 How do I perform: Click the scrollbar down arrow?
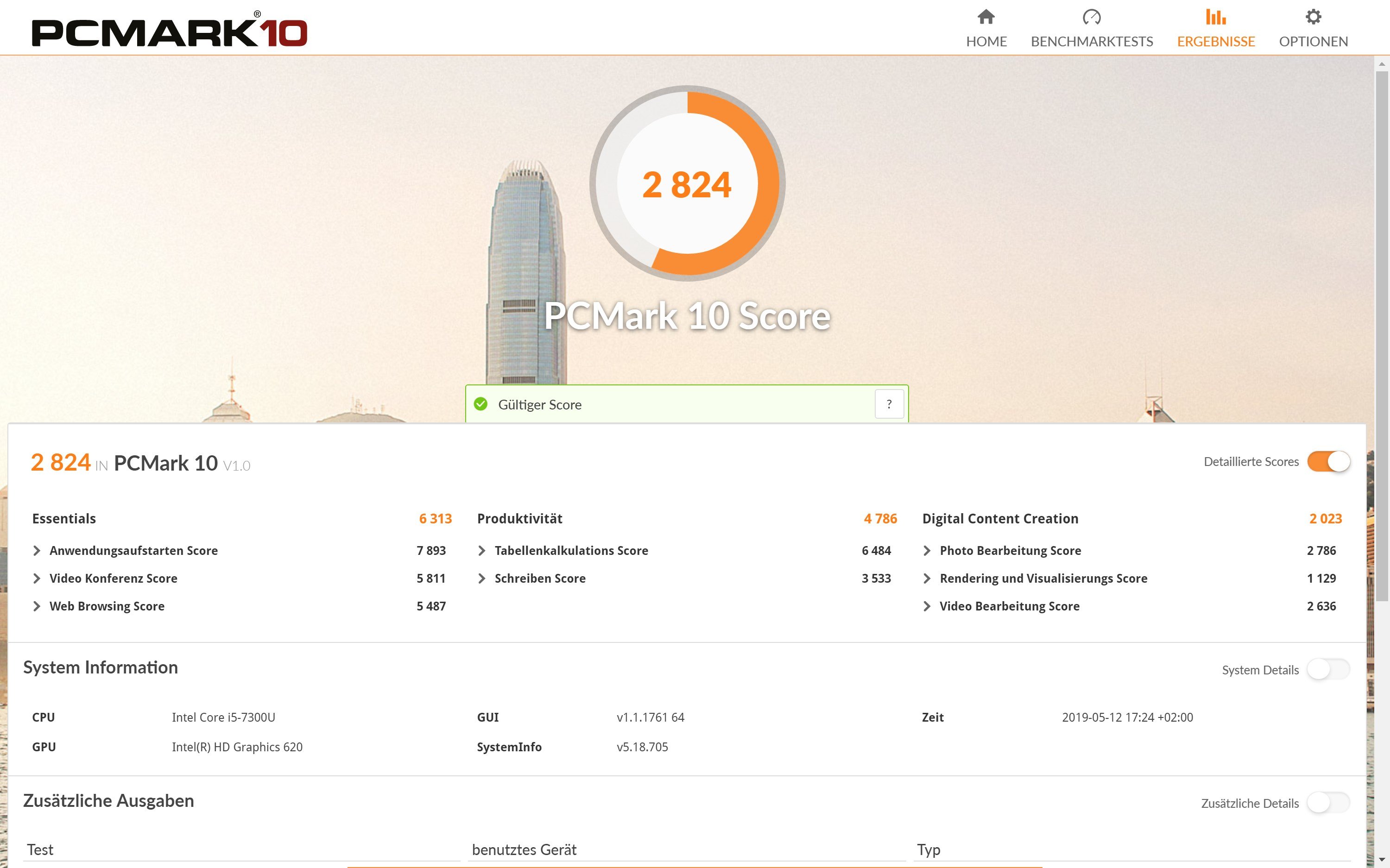[1382, 860]
